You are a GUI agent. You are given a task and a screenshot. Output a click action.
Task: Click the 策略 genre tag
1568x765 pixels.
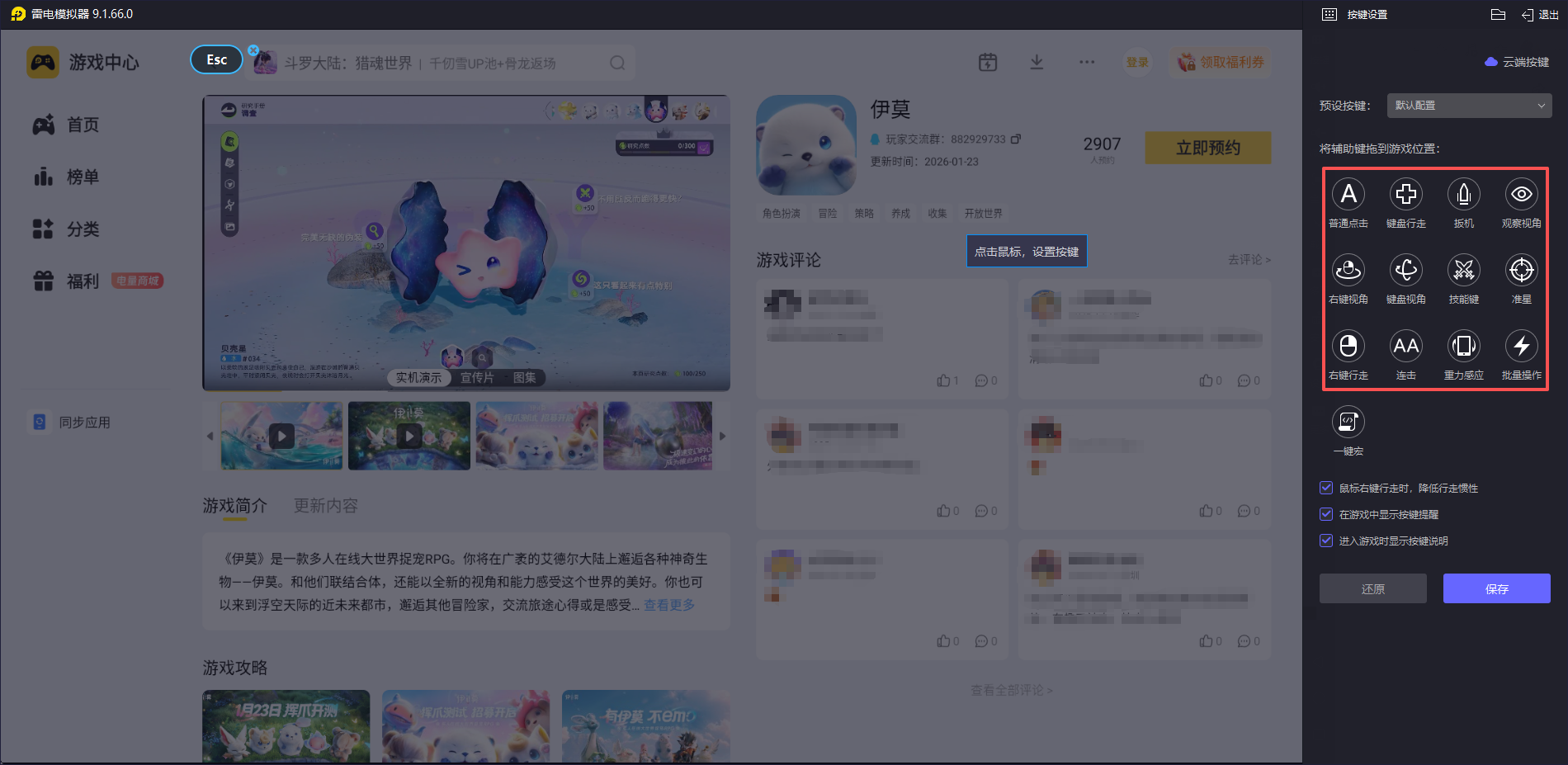tap(864, 213)
